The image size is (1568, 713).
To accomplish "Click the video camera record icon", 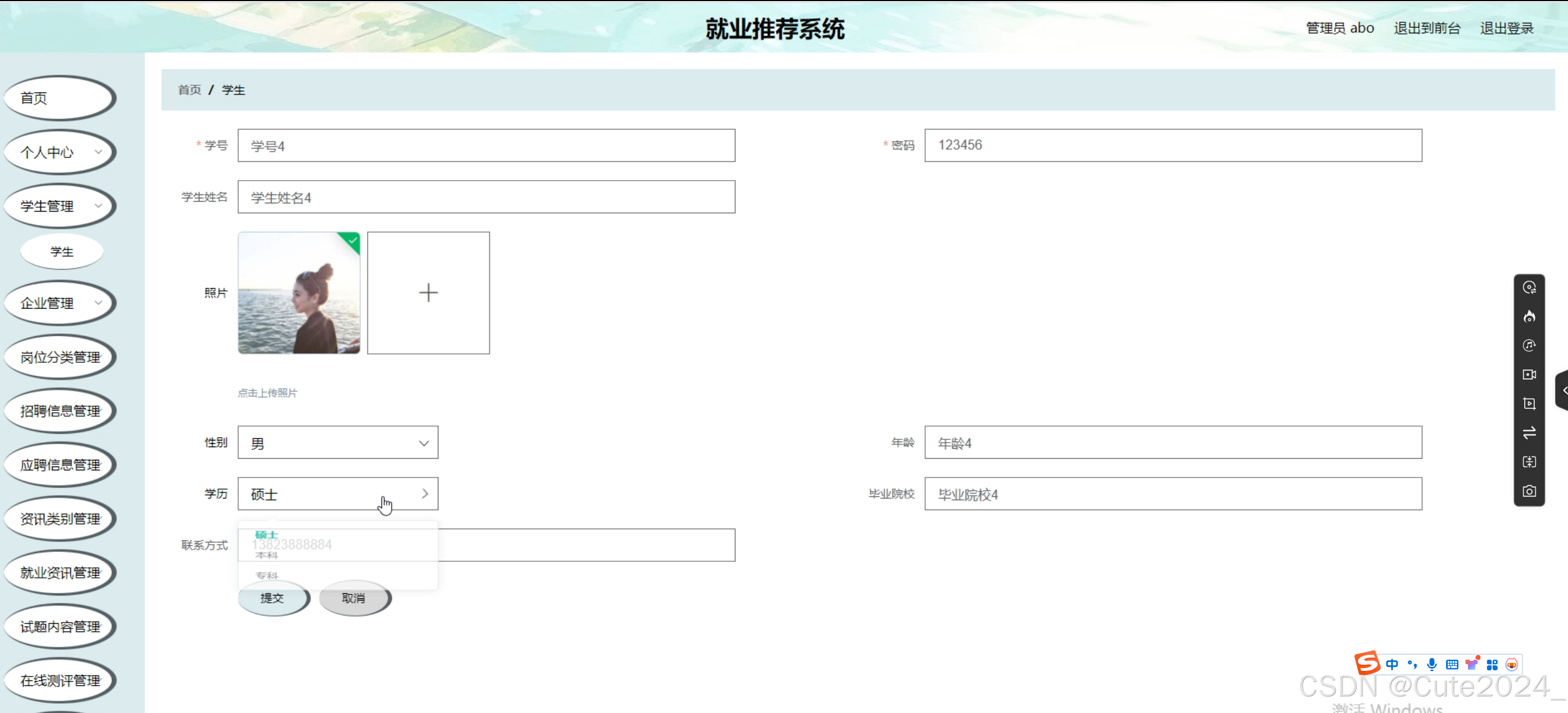I will tap(1529, 375).
